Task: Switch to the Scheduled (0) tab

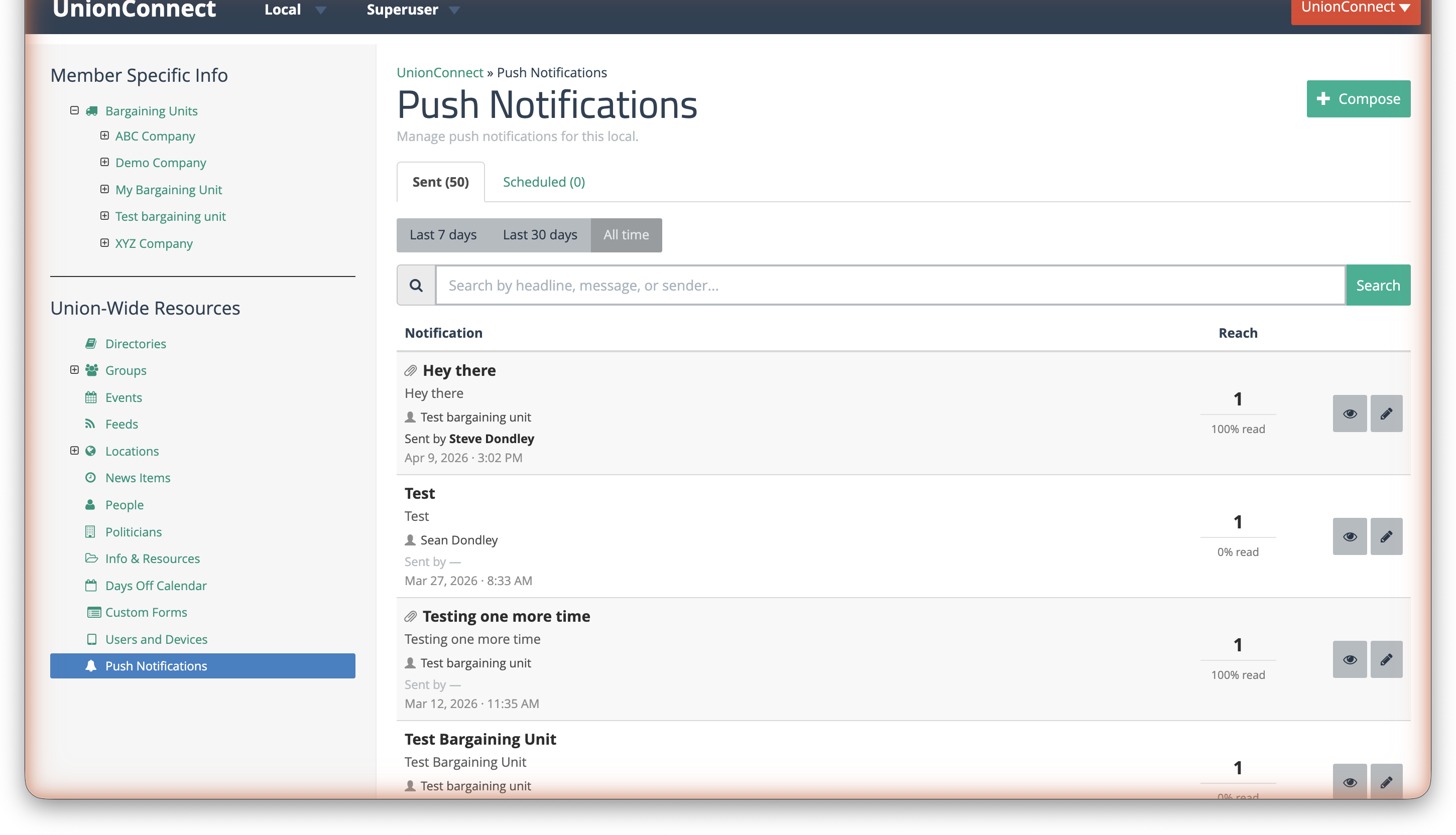Action: pos(544,182)
